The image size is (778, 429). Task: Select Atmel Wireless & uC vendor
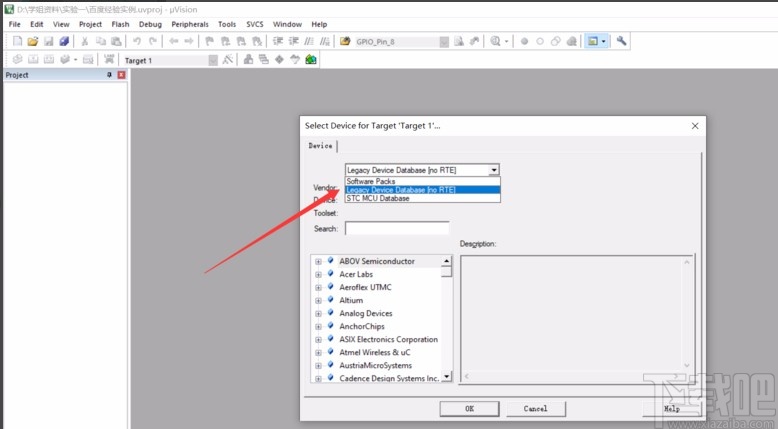(x=375, y=352)
